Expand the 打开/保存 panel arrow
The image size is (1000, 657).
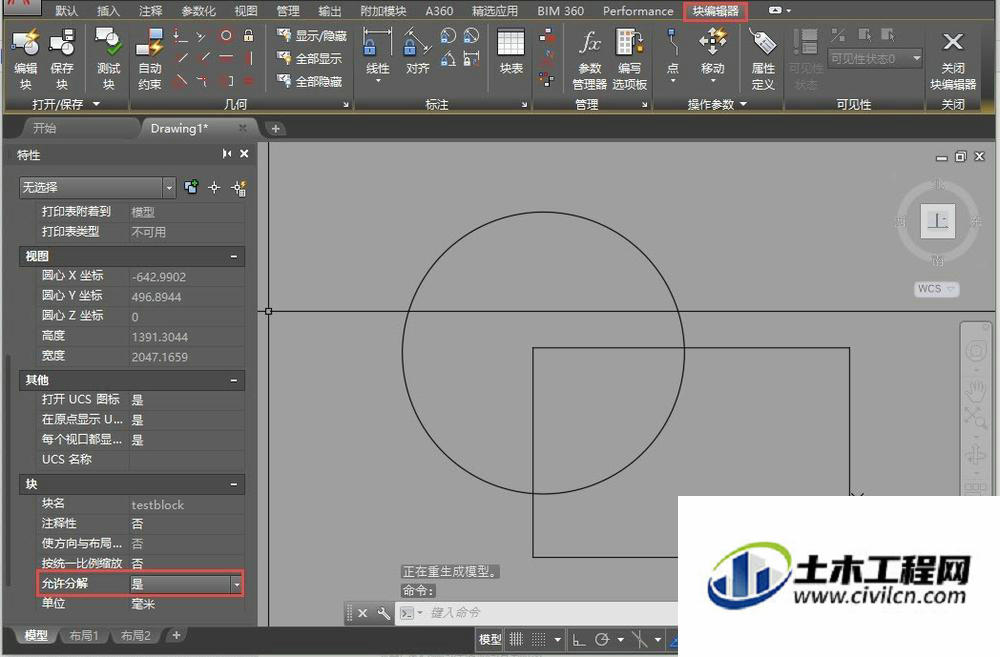pyautogui.click(x=96, y=104)
